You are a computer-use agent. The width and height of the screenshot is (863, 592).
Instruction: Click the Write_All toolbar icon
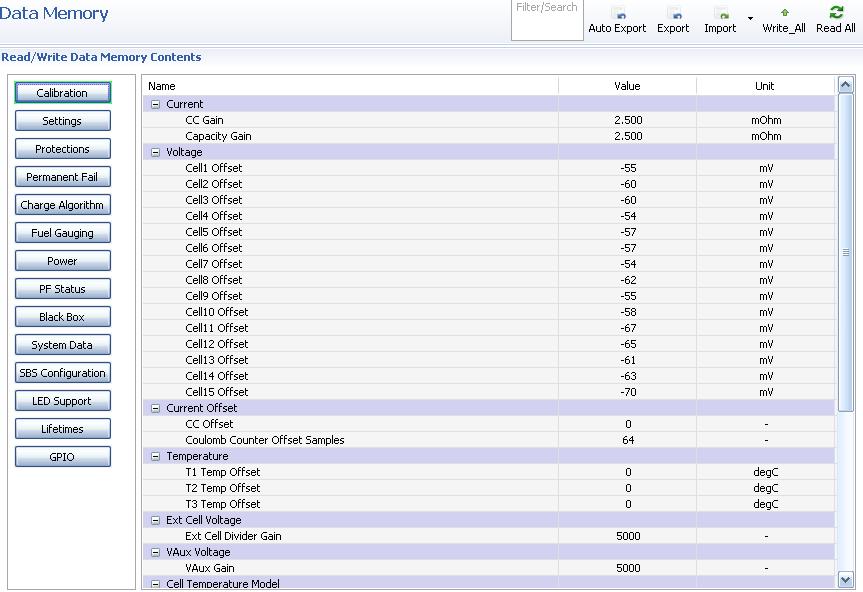click(784, 14)
